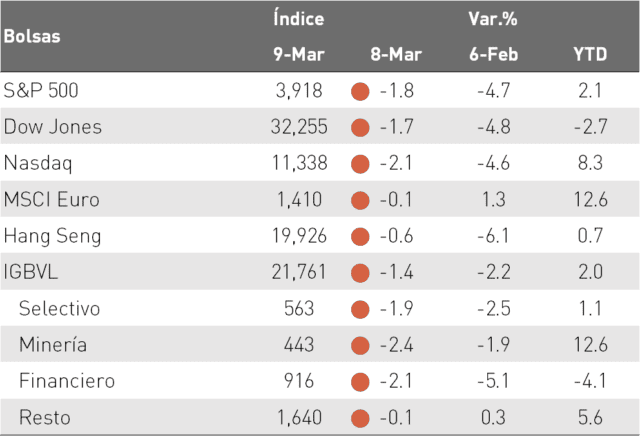
Task: Click the red dot in Minería row
Action: 360,346
